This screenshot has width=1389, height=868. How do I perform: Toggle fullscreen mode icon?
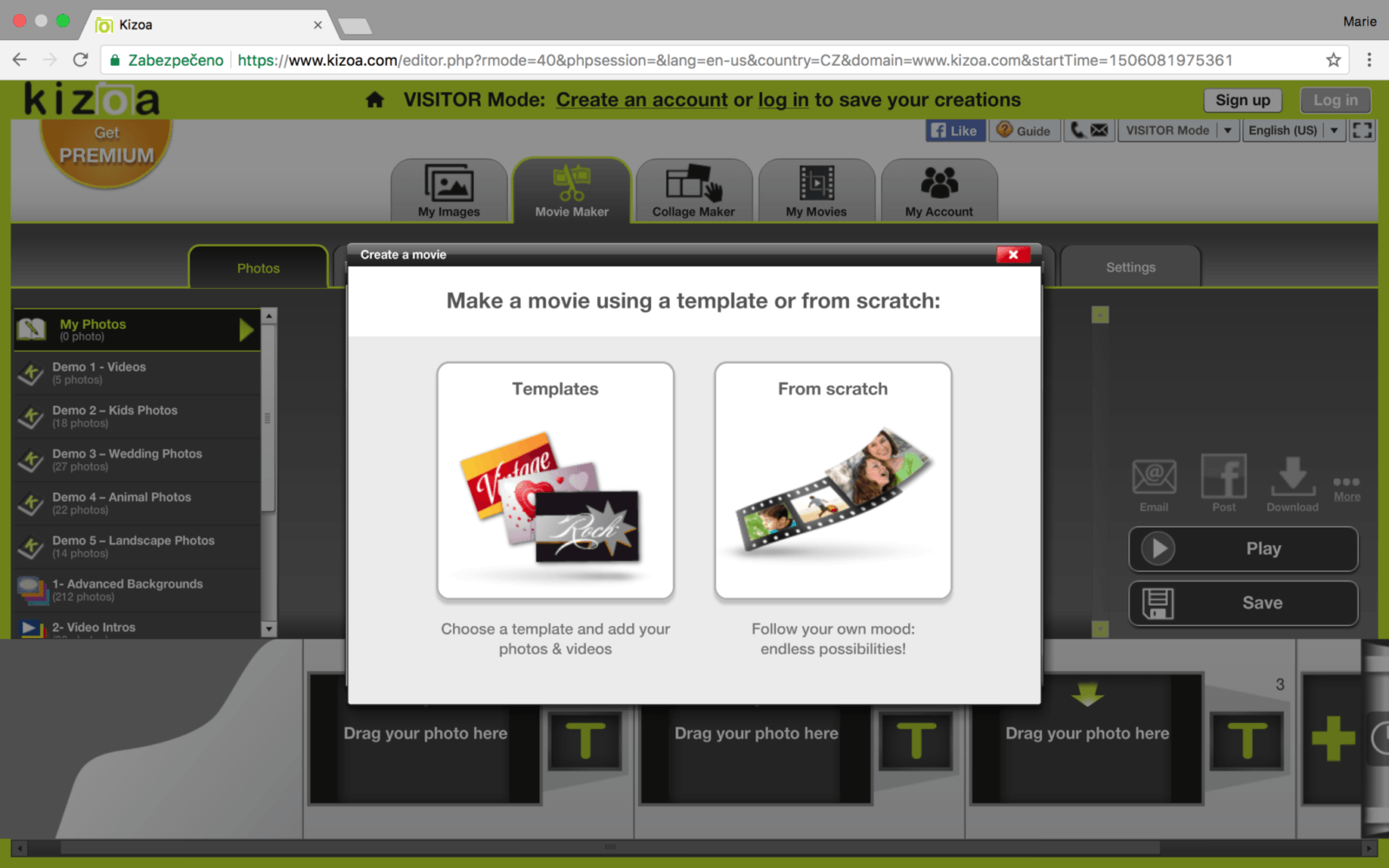click(x=1362, y=130)
